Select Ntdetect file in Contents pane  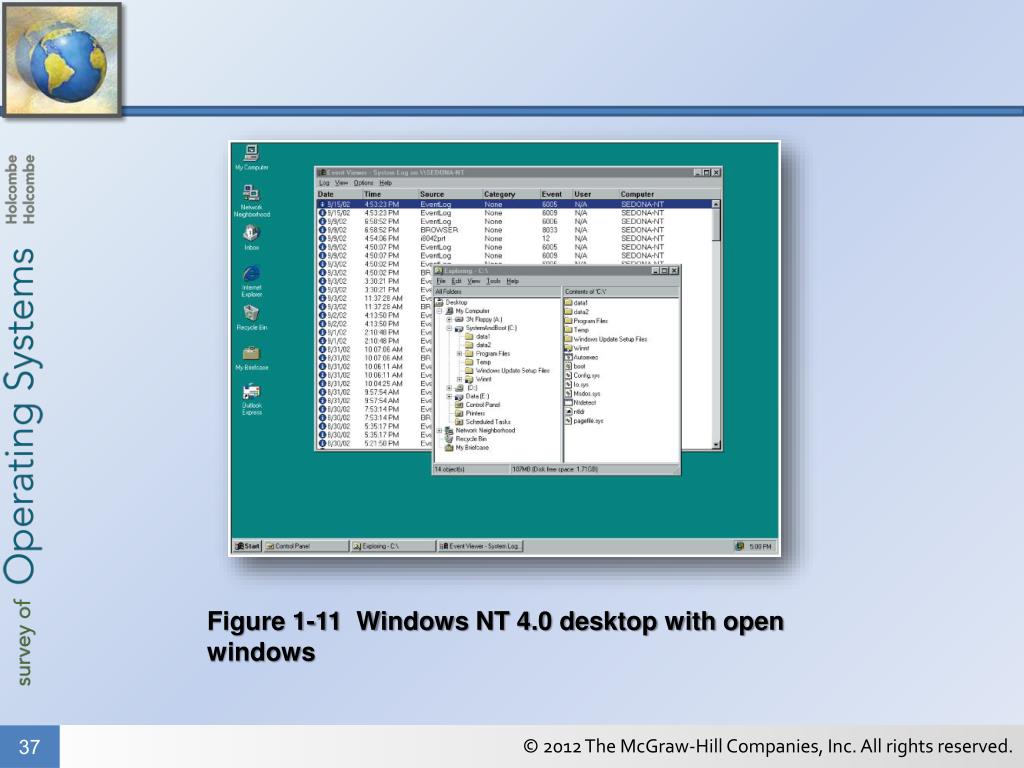[580, 403]
